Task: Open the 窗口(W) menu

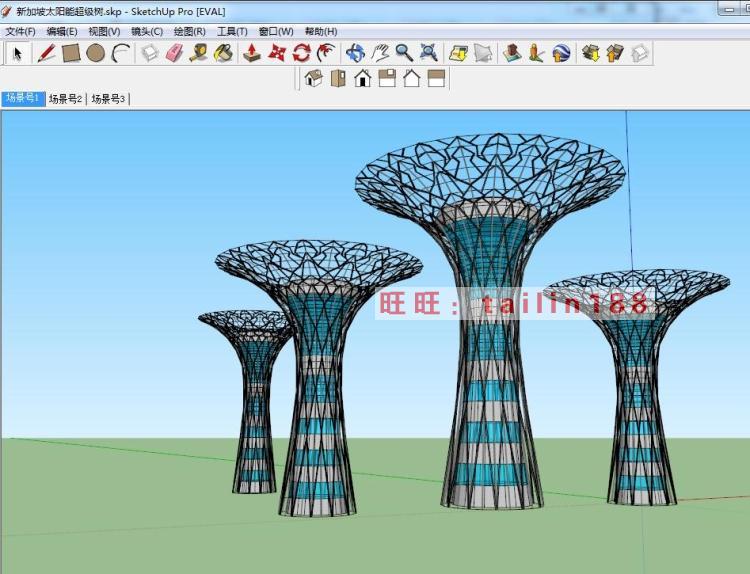Action: (276, 32)
